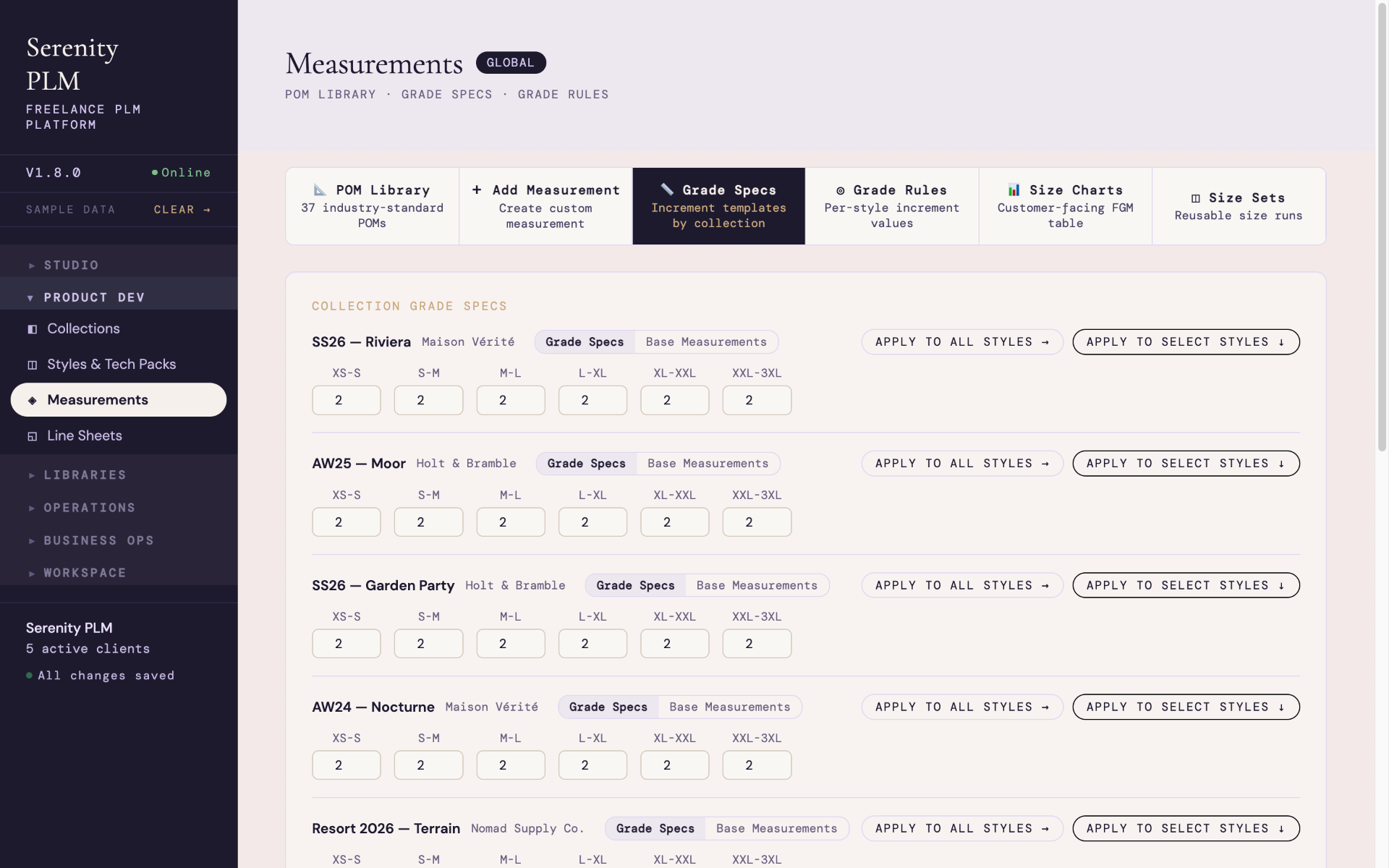This screenshot has height=868, width=1389.
Task: Select Grade Specs toggle for Resort 2026 Terrain
Action: [655, 828]
